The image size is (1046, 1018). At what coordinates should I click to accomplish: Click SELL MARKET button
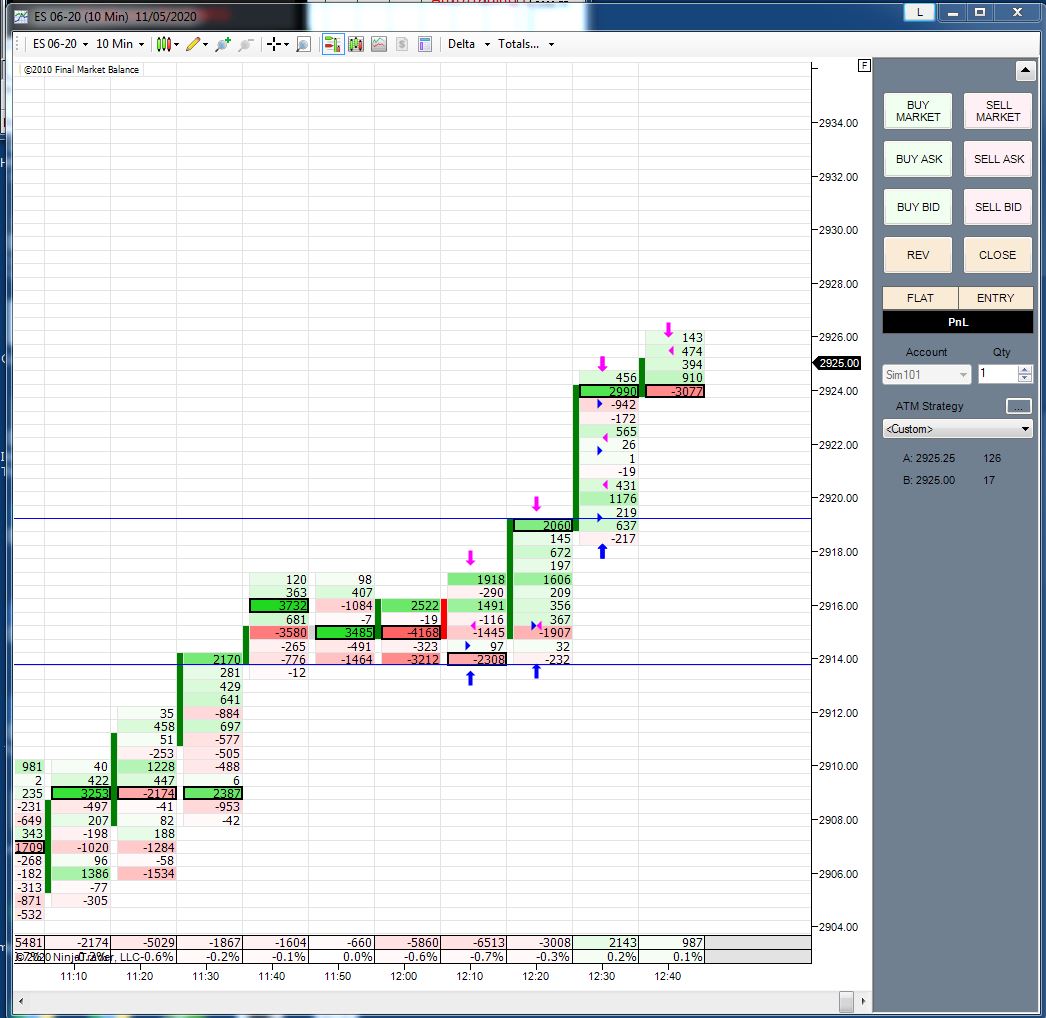[x=998, y=111]
